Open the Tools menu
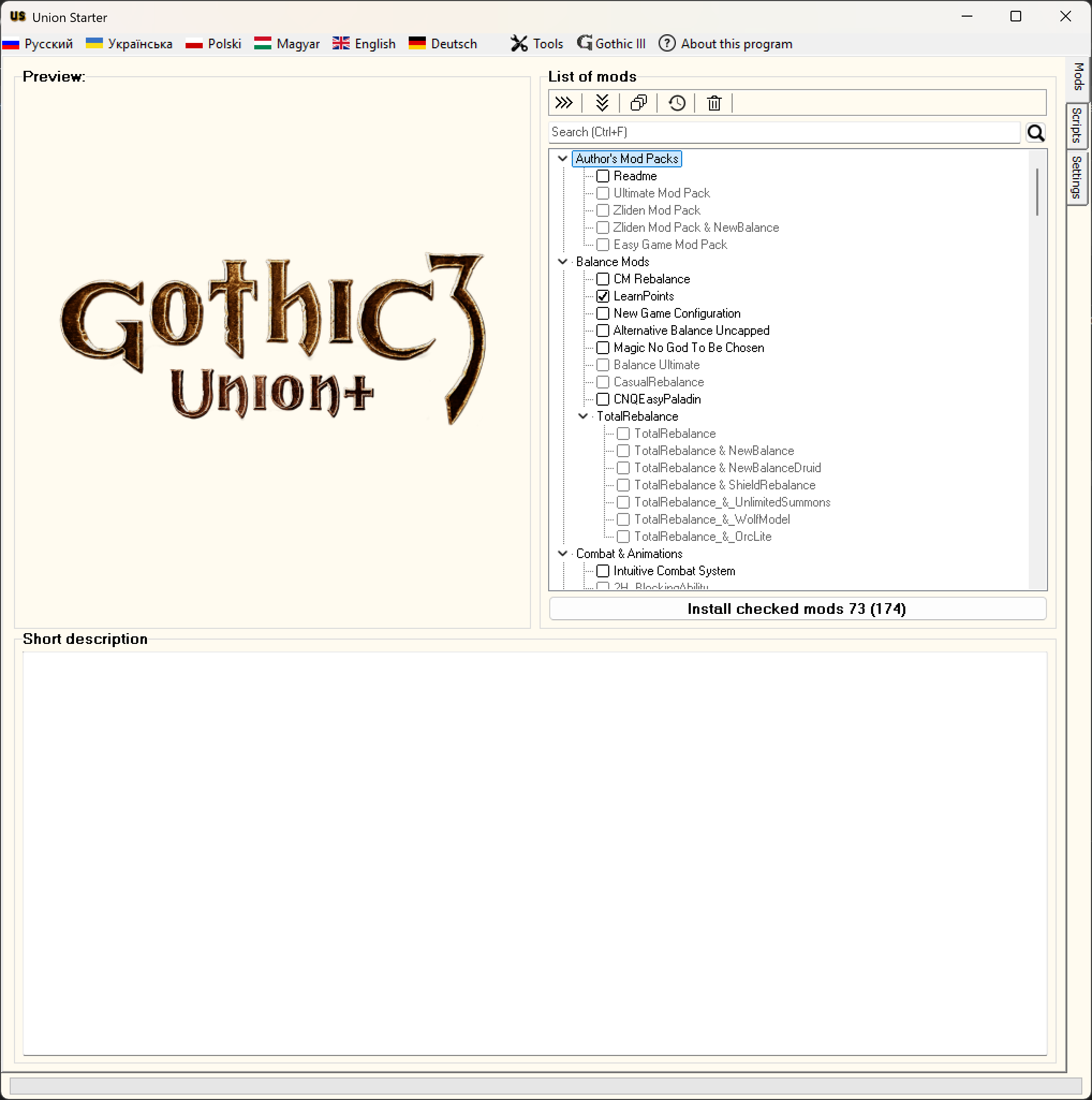 pyautogui.click(x=536, y=44)
